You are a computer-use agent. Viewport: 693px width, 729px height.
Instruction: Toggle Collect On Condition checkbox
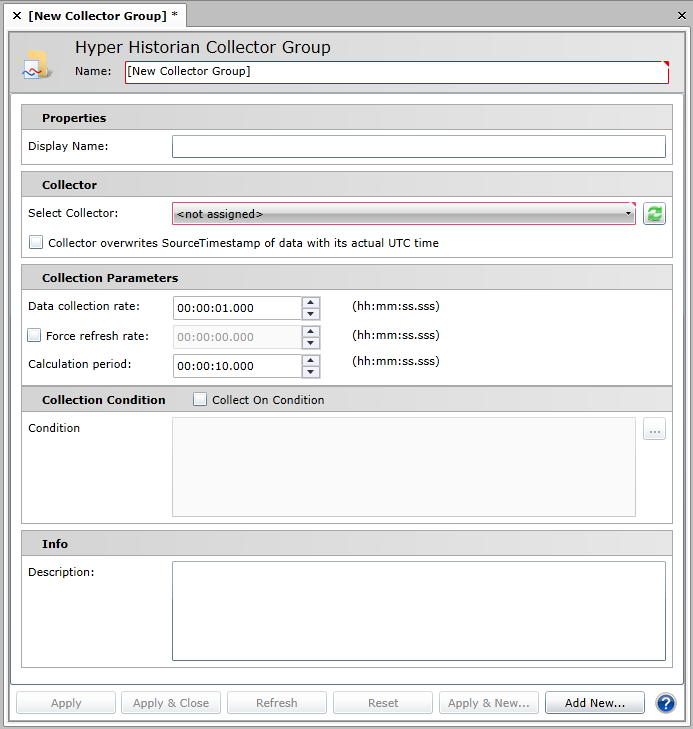pos(200,400)
